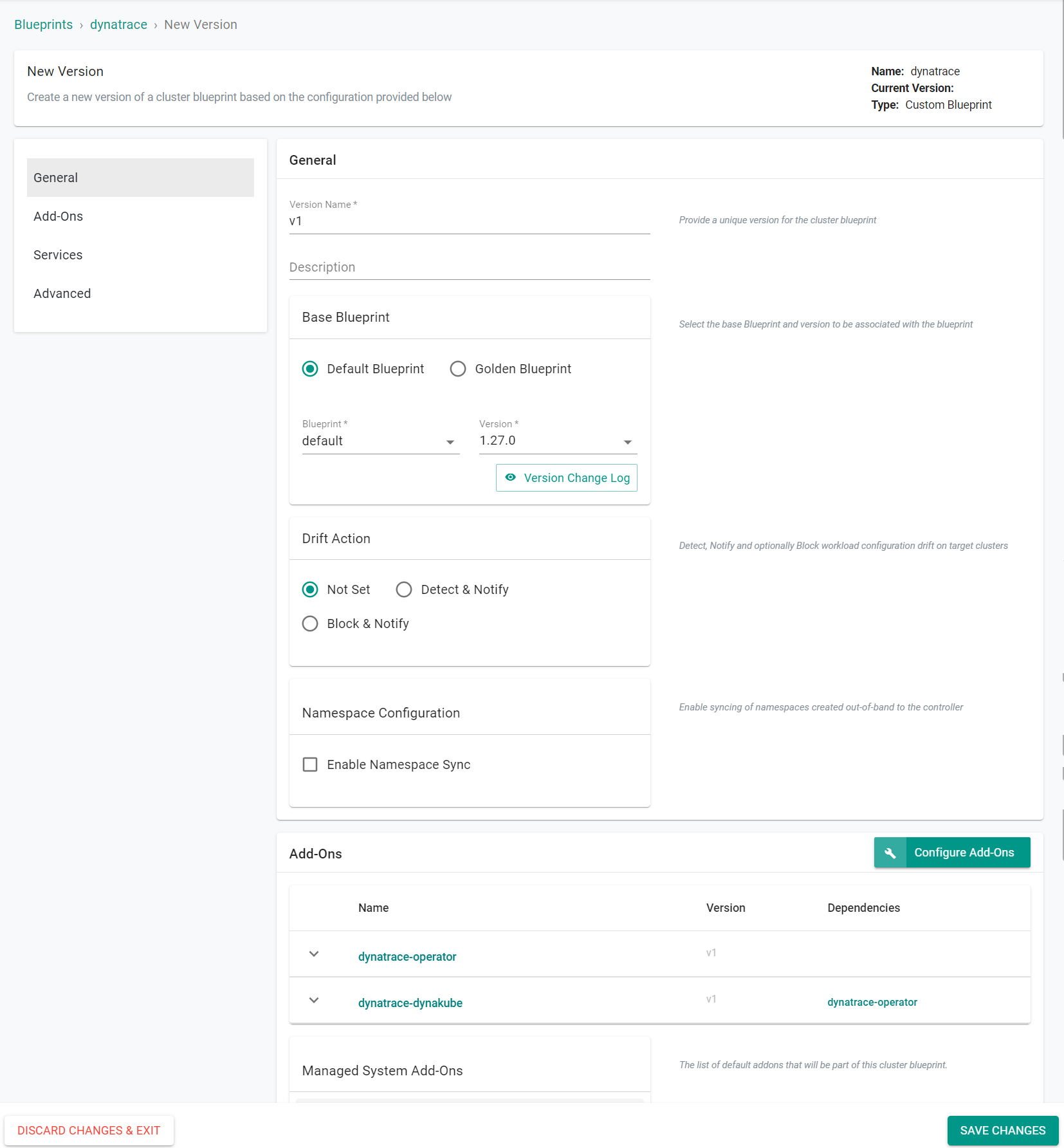1064x1148 pixels.
Task: Select the Default Blueprint radio button
Action: click(x=310, y=369)
